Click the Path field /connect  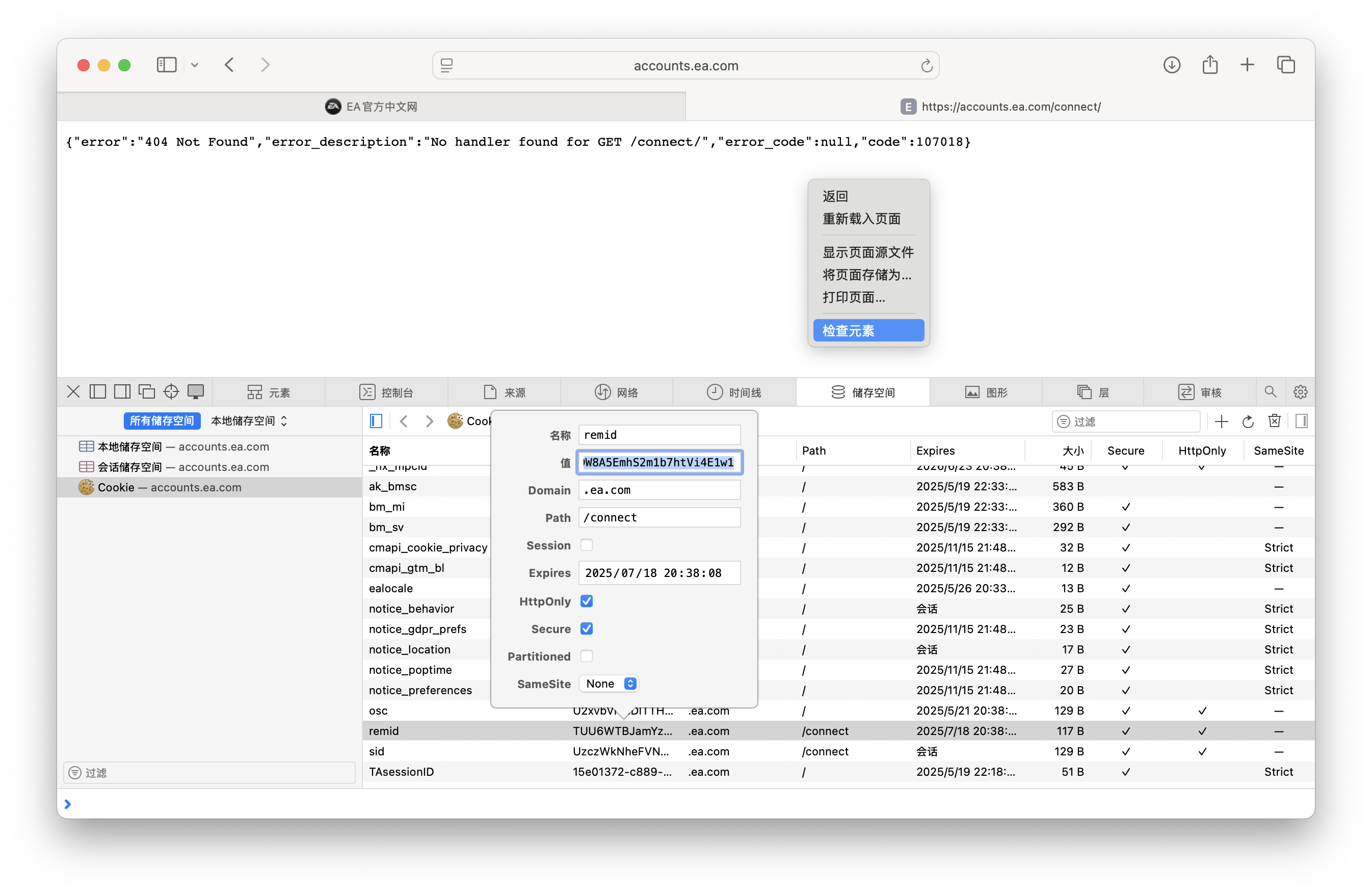point(659,518)
